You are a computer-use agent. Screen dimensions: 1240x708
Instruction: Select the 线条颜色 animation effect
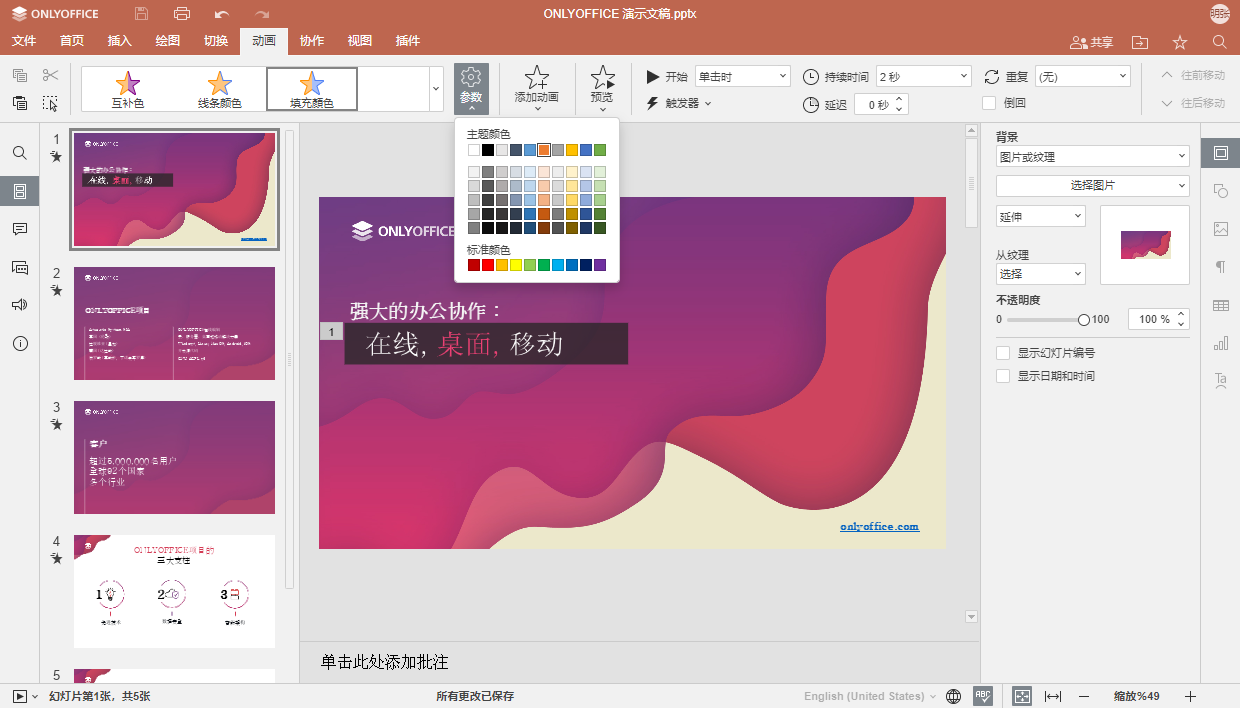(x=220, y=89)
